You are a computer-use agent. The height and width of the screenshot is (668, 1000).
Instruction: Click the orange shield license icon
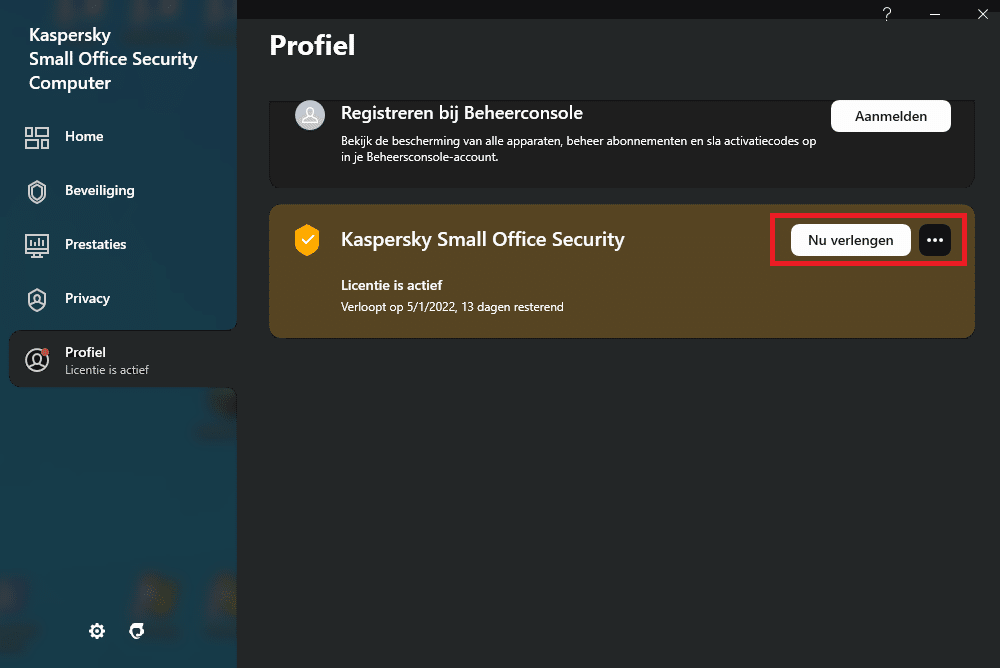coord(307,240)
